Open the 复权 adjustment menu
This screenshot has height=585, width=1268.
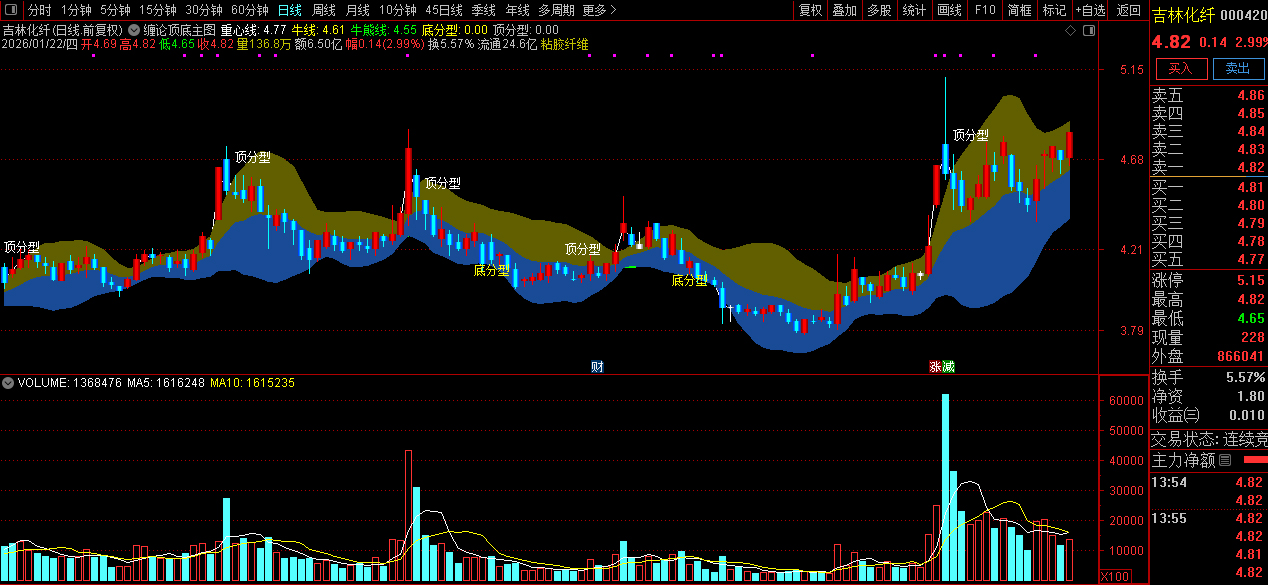810,10
